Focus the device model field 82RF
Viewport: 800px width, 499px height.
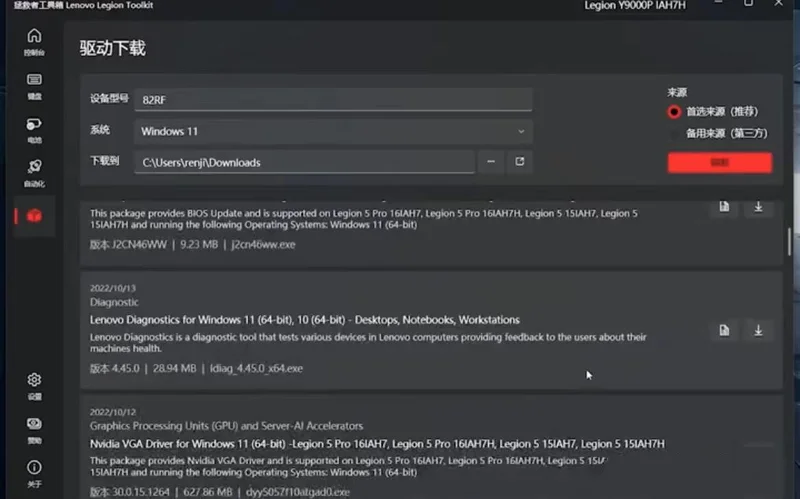tap(334, 99)
